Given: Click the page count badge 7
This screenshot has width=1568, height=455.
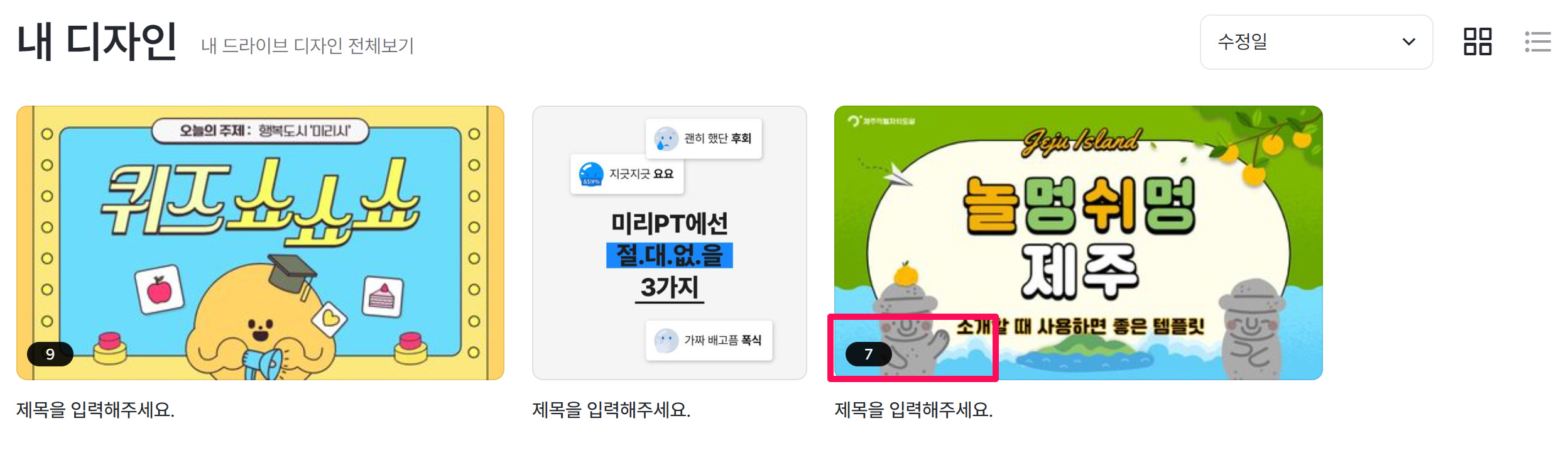Looking at the screenshot, I should pyautogui.click(x=869, y=354).
